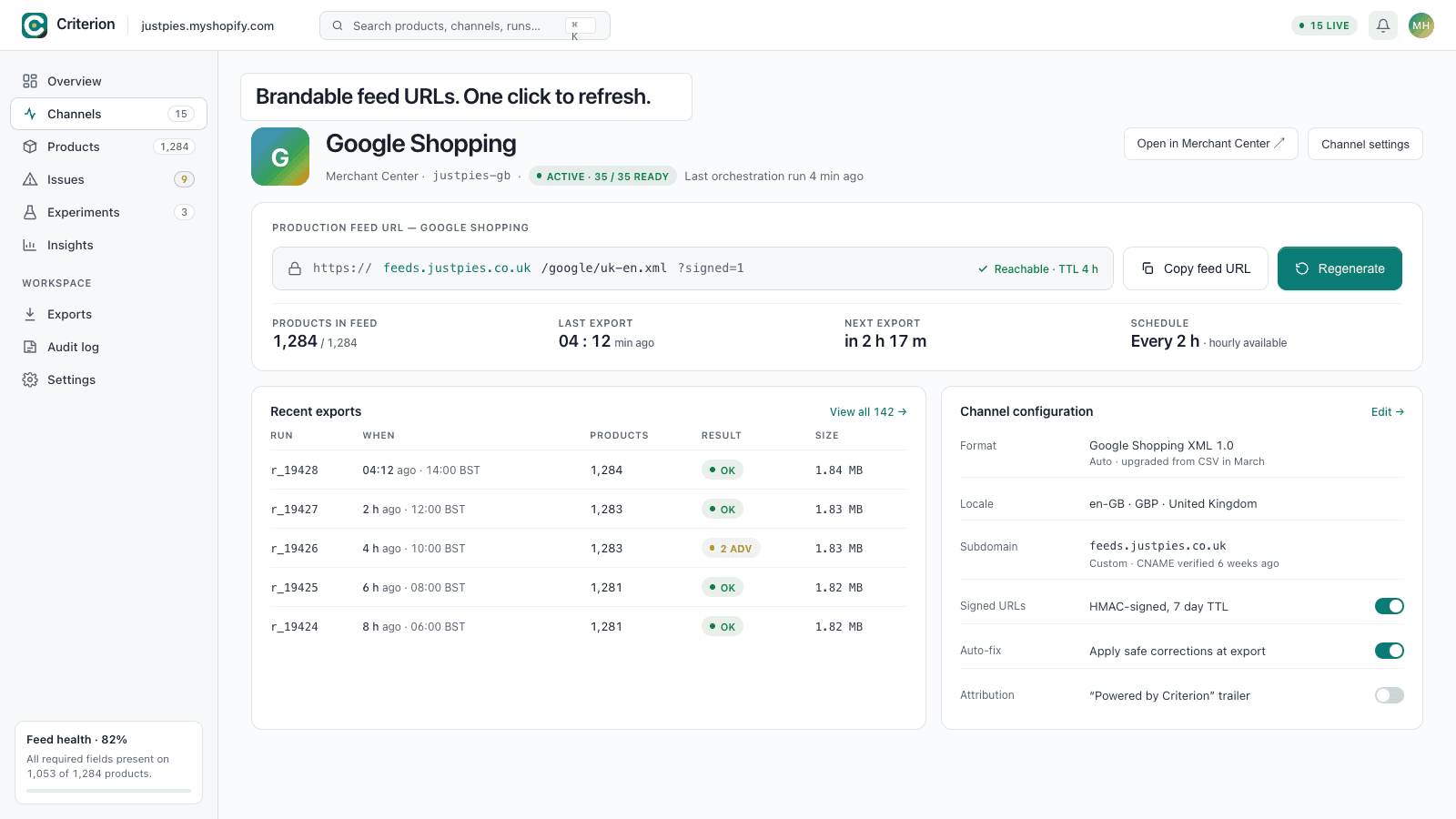View all 142 recent exports
This screenshot has width=1456, height=819.
click(x=868, y=412)
